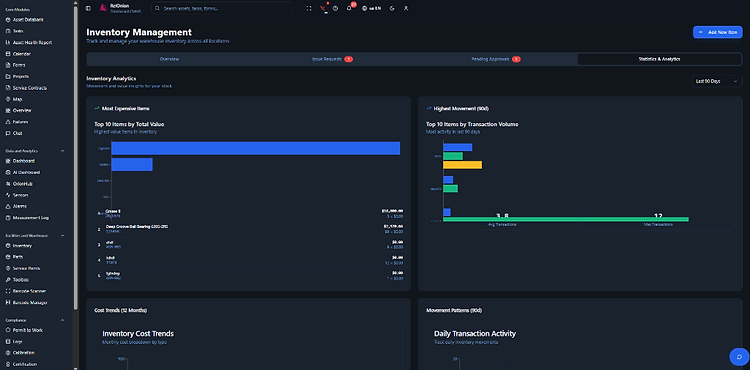The image size is (750, 370).
Task: Click the Add New Item button
Action: tap(717, 32)
